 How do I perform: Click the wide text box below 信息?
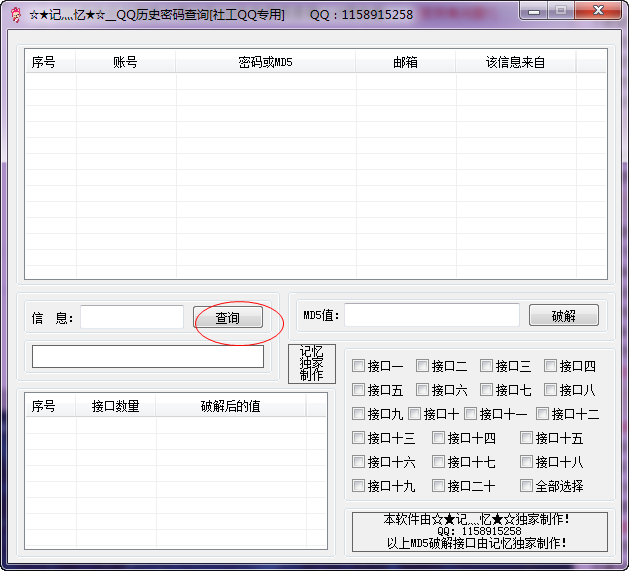[x=148, y=356]
